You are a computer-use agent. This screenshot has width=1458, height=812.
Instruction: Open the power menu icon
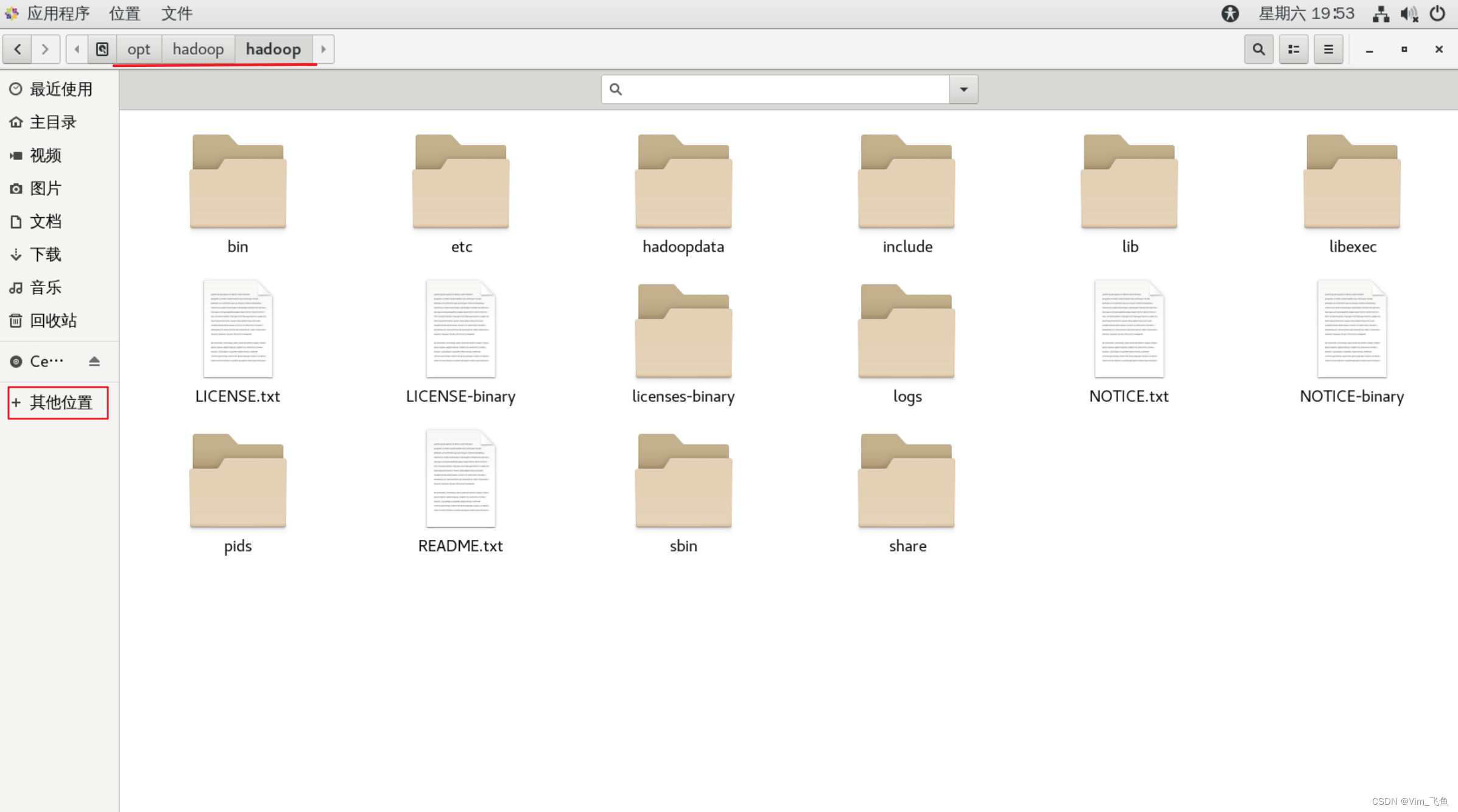(x=1437, y=13)
